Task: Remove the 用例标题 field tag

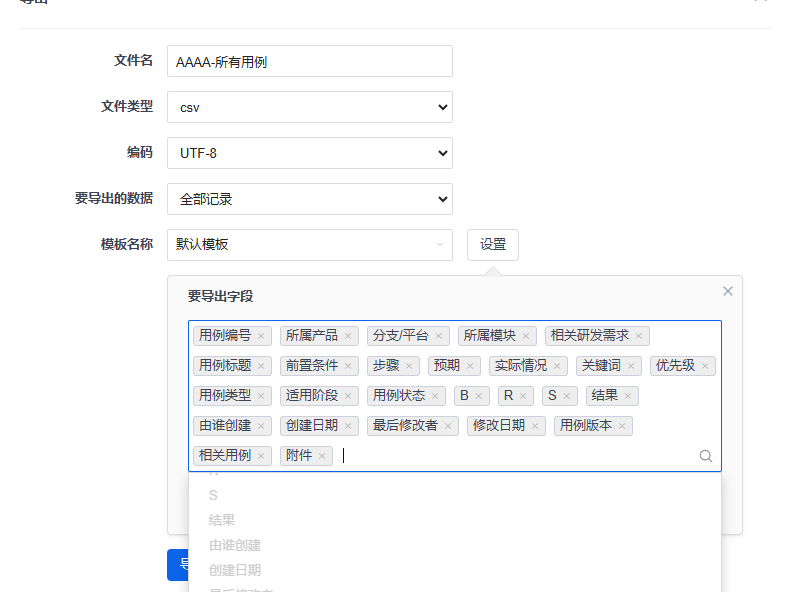Action: (261, 366)
